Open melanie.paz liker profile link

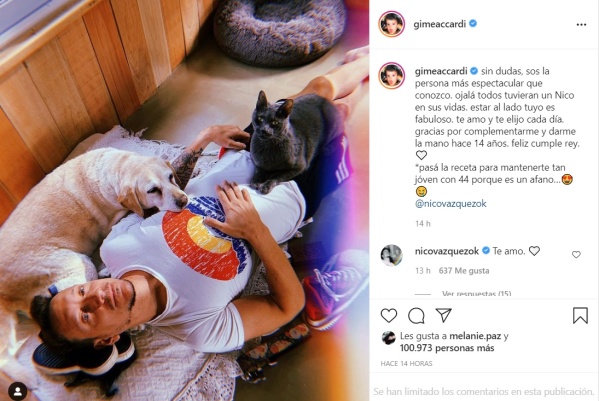pos(475,336)
